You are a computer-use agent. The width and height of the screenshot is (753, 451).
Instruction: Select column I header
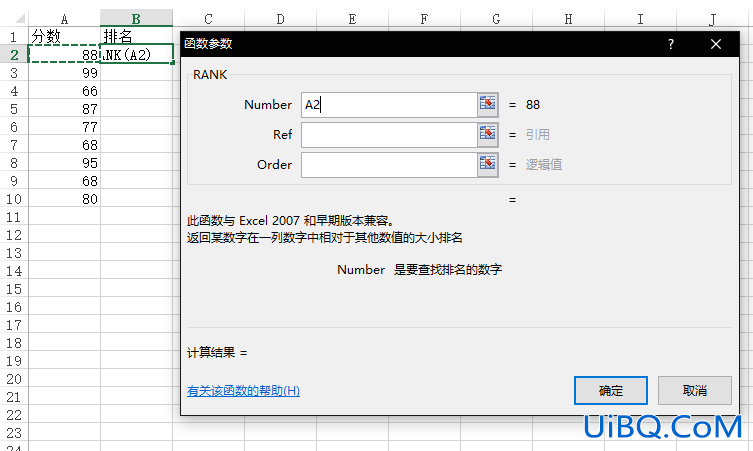click(x=640, y=19)
